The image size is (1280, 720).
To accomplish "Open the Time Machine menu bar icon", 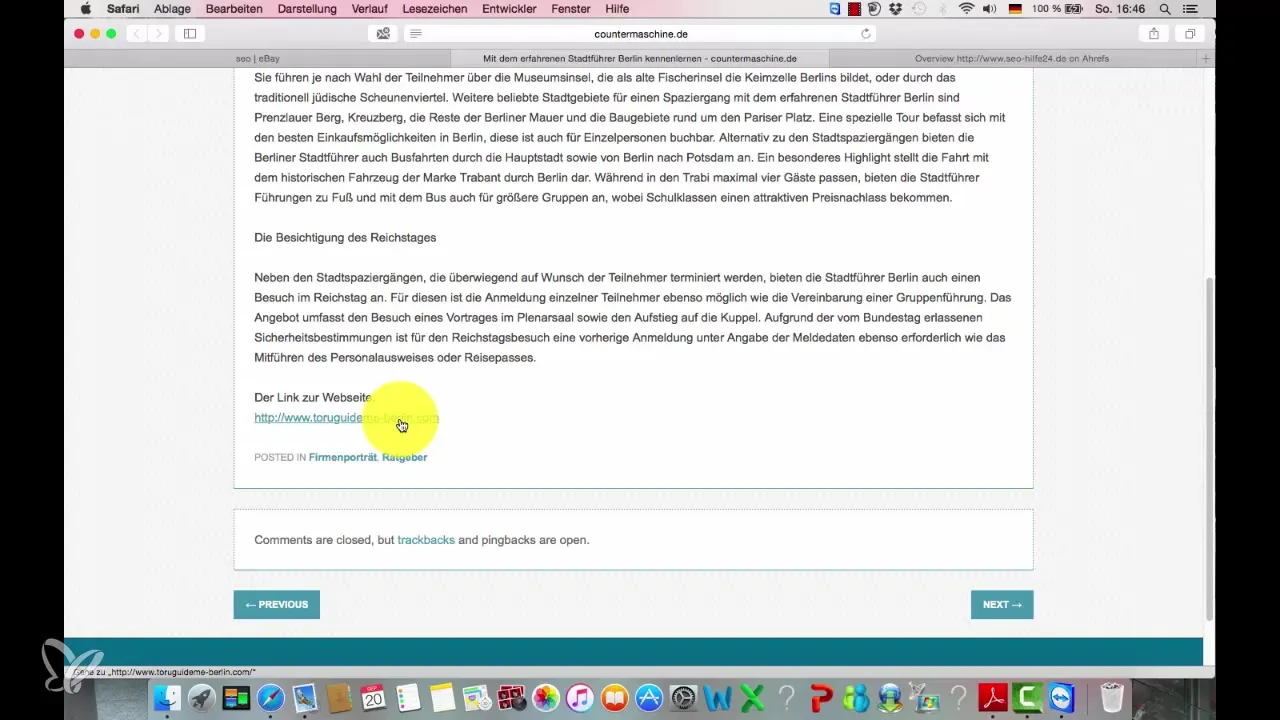I will coord(918,8).
